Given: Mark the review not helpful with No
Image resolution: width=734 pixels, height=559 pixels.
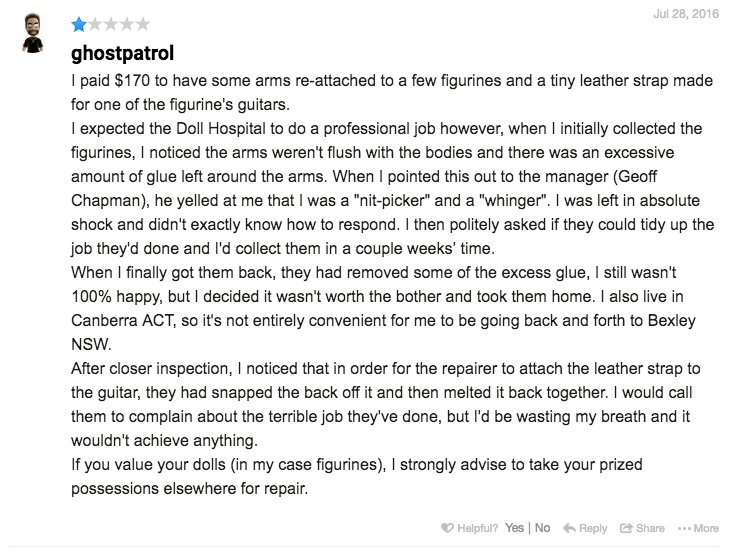Looking at the screenshot, I should 543,528.
